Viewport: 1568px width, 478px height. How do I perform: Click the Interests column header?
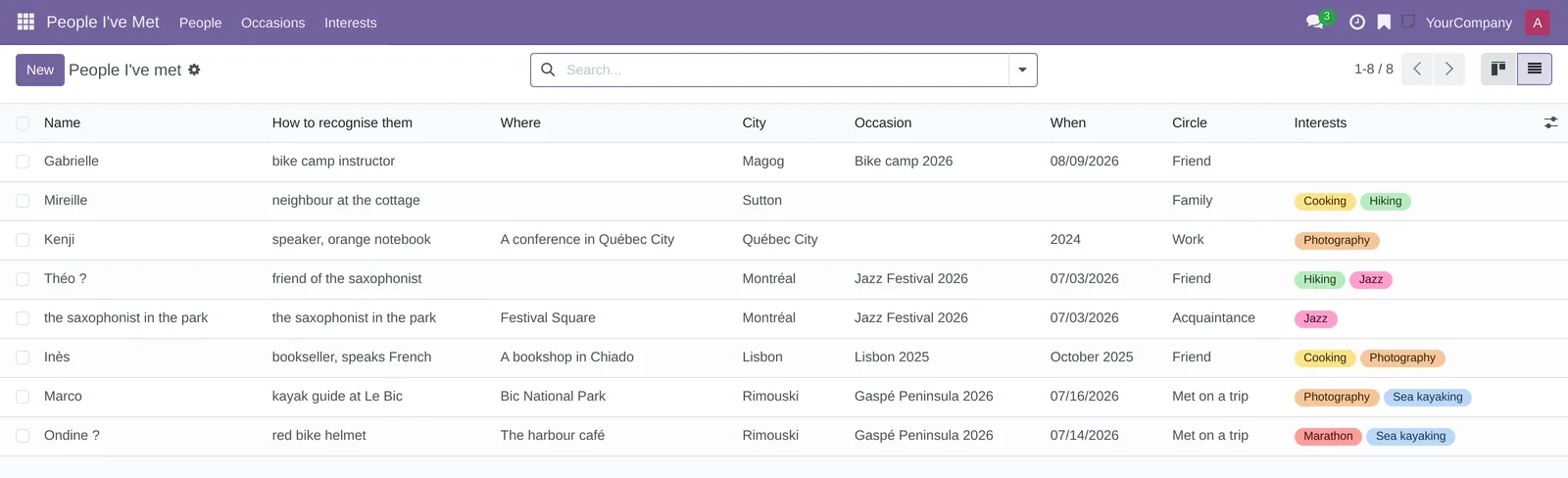[x=1320, y=122]
